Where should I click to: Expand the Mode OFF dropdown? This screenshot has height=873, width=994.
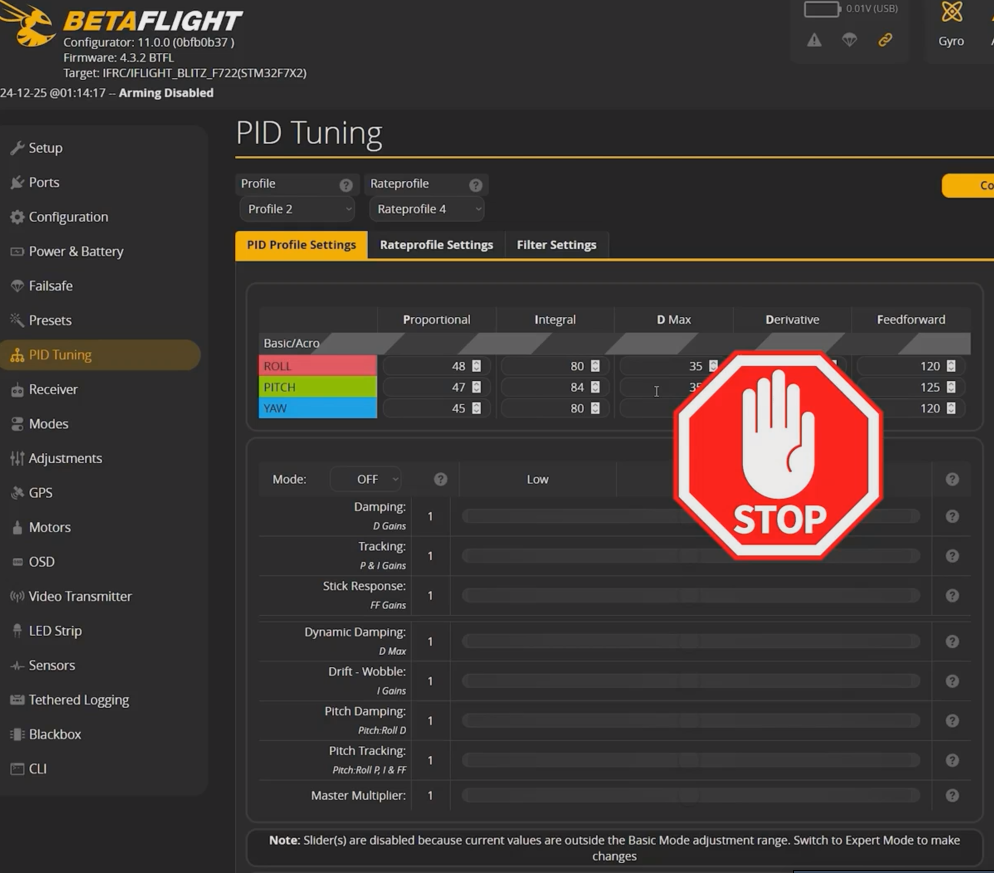[366, 480]
